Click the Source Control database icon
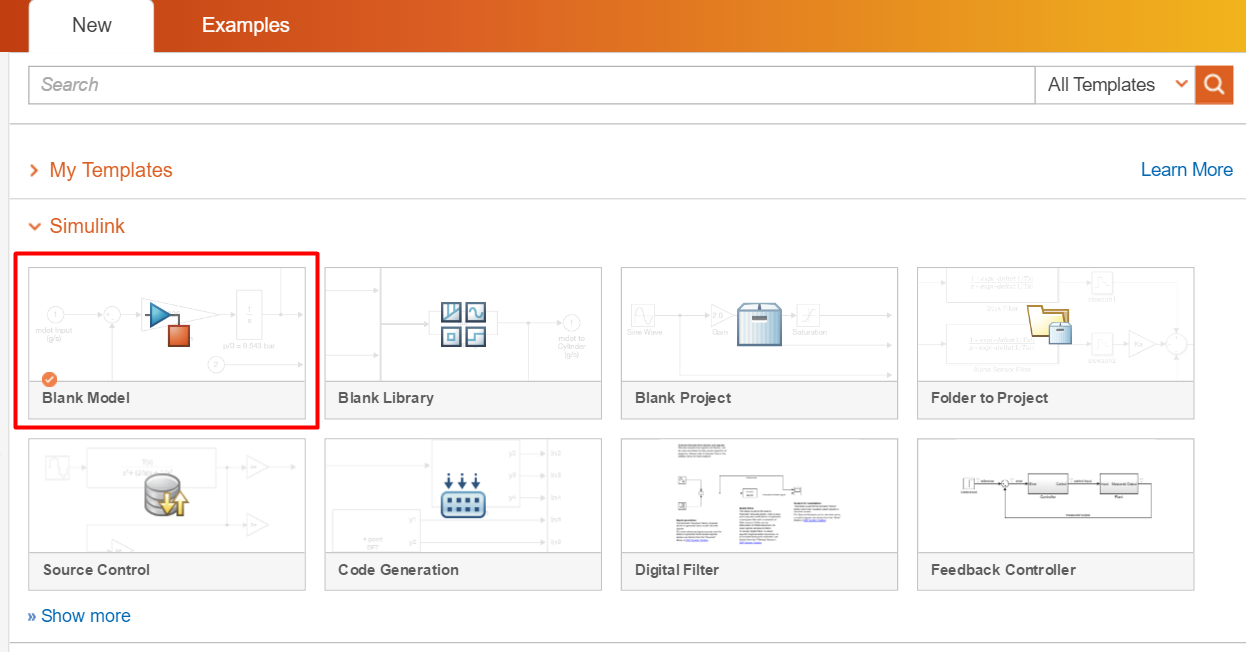Screen dimensions: 1246x652 tap(165, 495)
